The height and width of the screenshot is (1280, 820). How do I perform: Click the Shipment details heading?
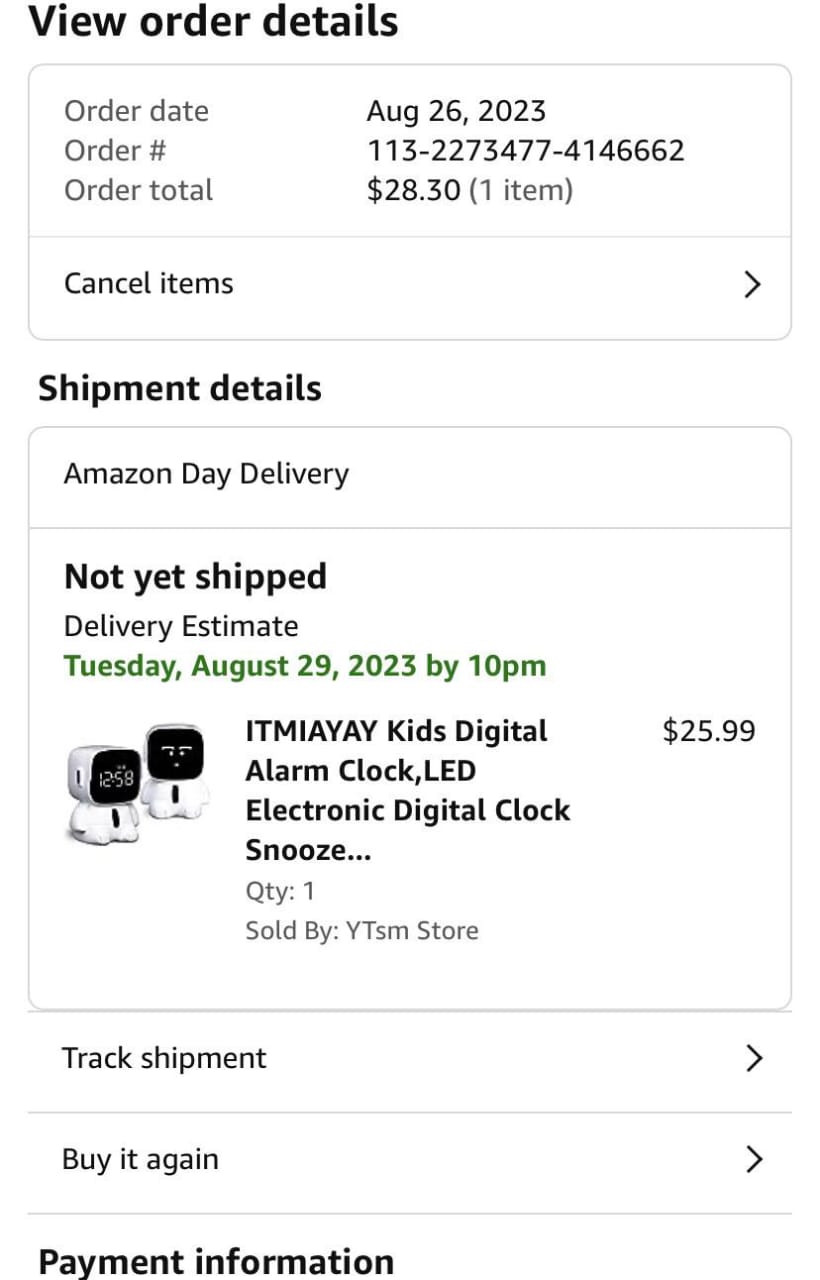tap(180, 388)
